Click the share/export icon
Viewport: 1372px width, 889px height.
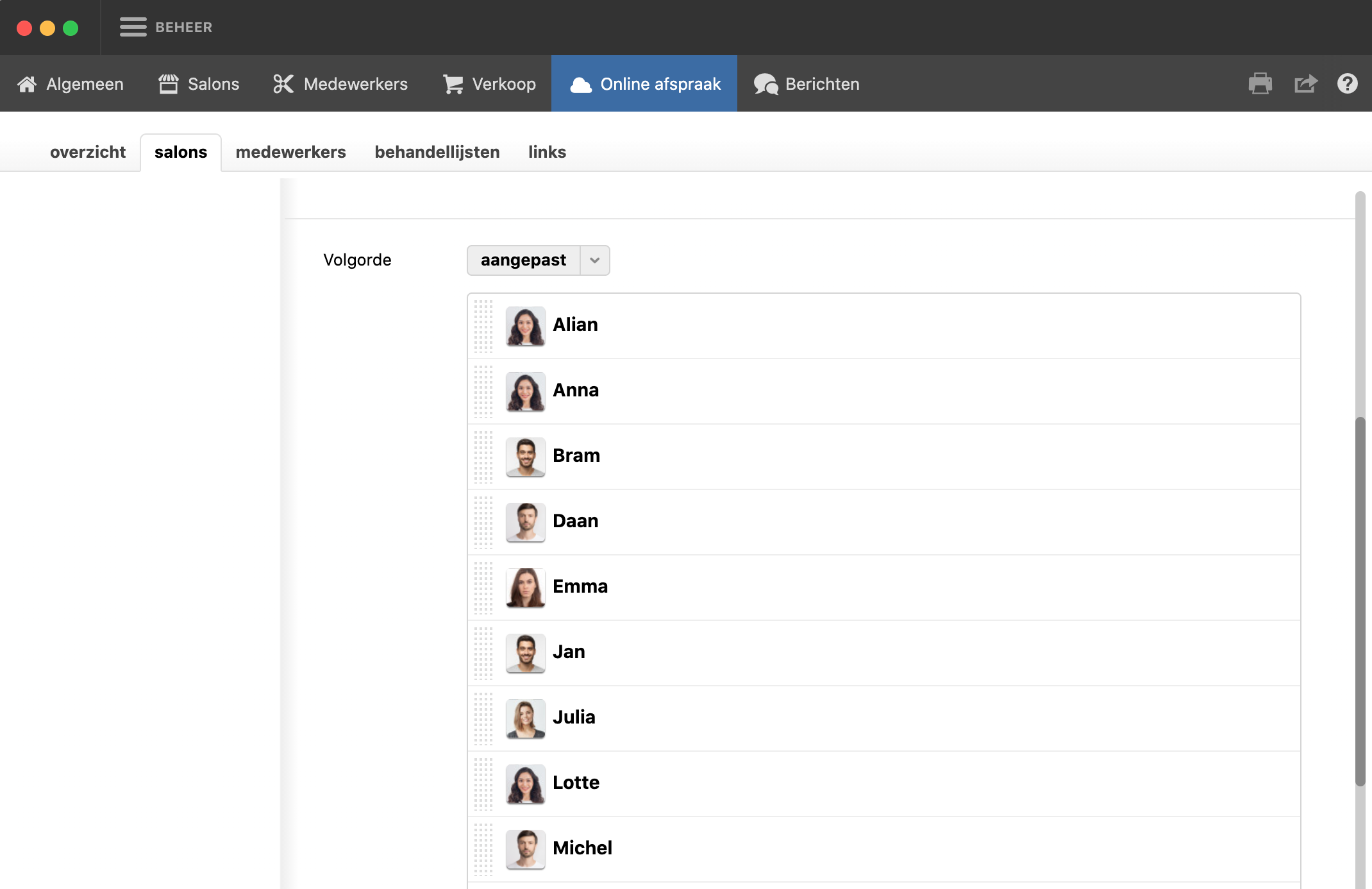click(1305, 84)
